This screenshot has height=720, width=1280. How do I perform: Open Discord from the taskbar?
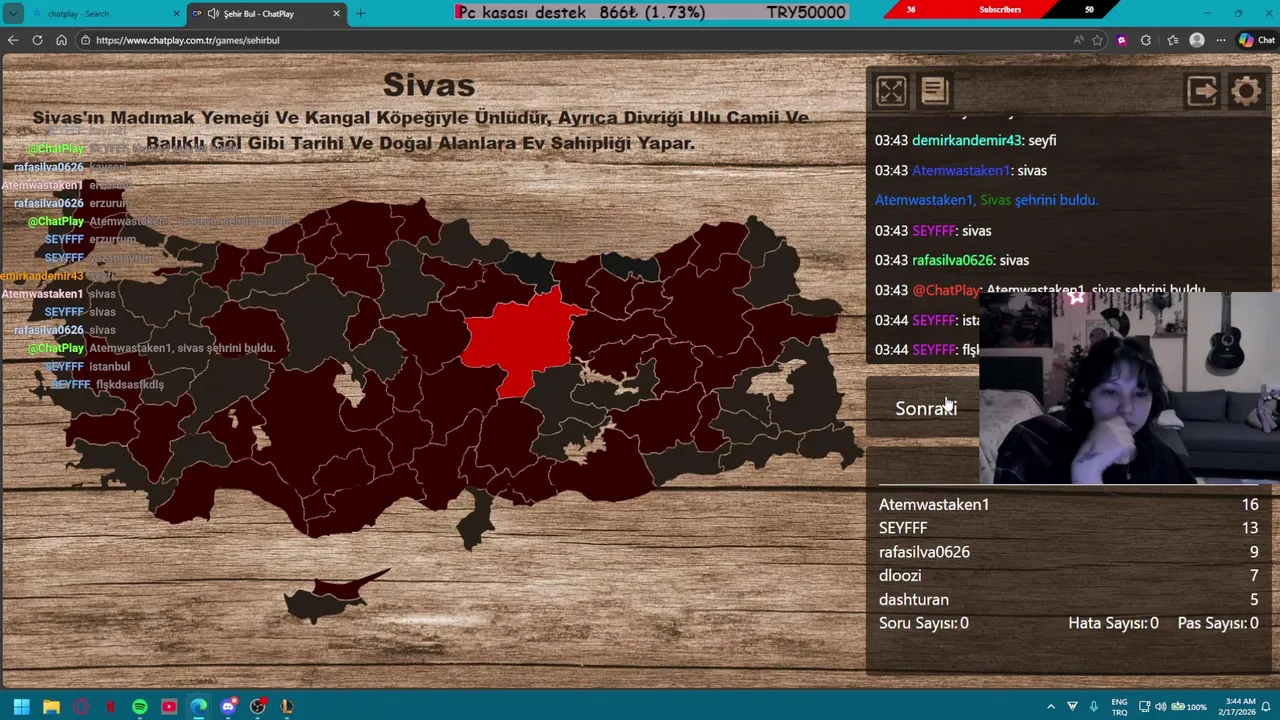click(x=228, y=706)
